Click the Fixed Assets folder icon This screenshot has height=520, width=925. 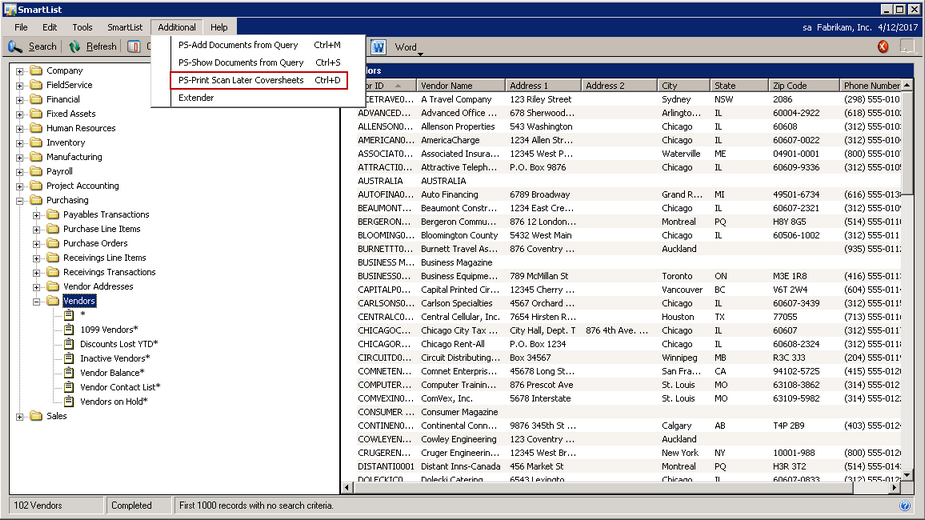(36, 113)
